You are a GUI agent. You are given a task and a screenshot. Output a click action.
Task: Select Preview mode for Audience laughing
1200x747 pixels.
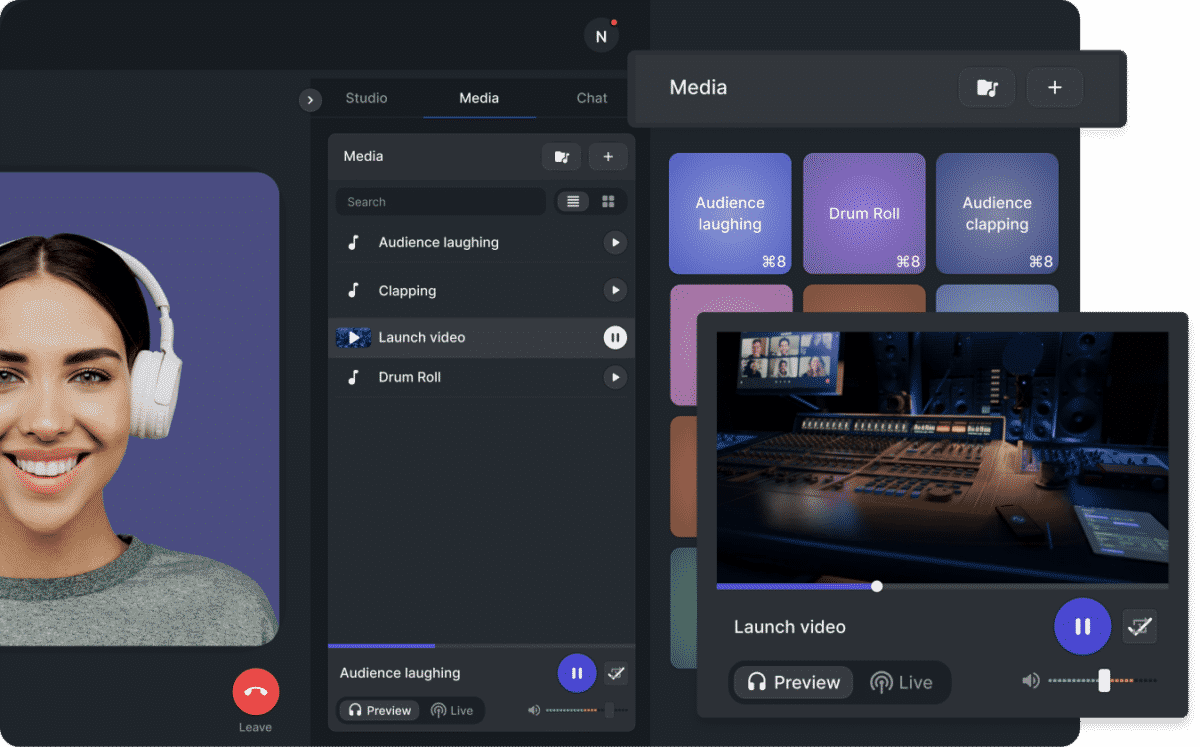pyautogui.click(x=379, y=711)
